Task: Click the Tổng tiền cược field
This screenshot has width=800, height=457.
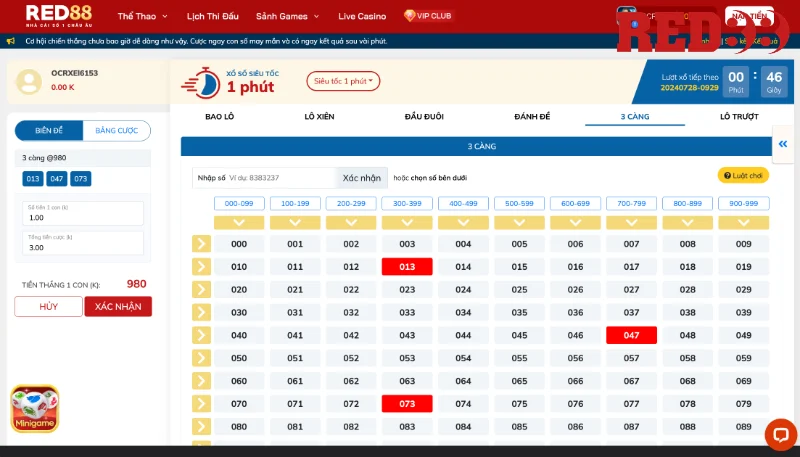Action: [x=83, y=243]
